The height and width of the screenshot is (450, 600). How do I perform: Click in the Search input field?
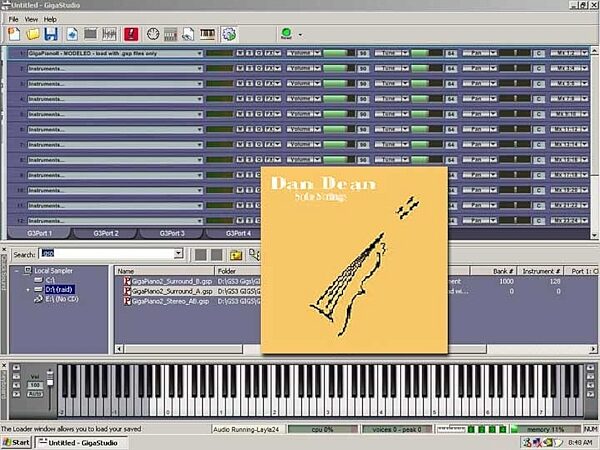coord(106,253)
